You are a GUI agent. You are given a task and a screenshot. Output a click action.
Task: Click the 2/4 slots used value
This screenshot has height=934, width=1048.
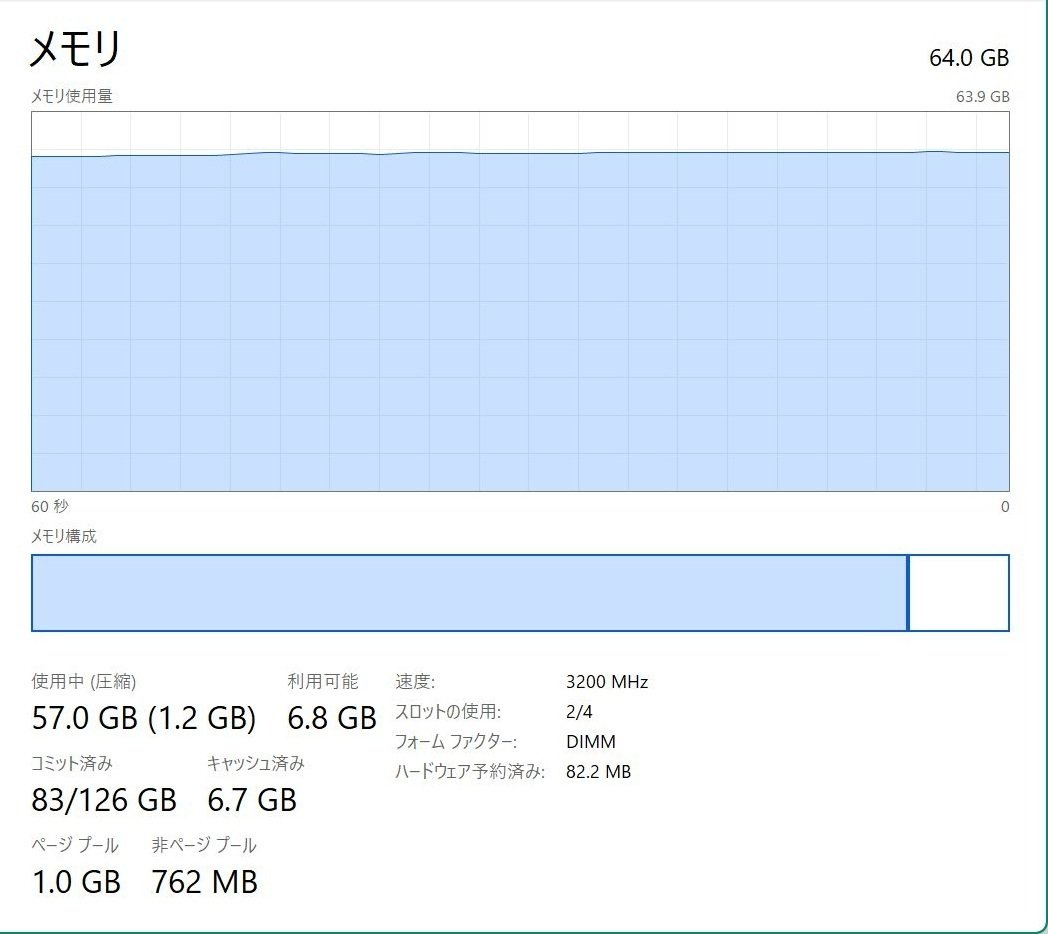(x=579, y=712)
